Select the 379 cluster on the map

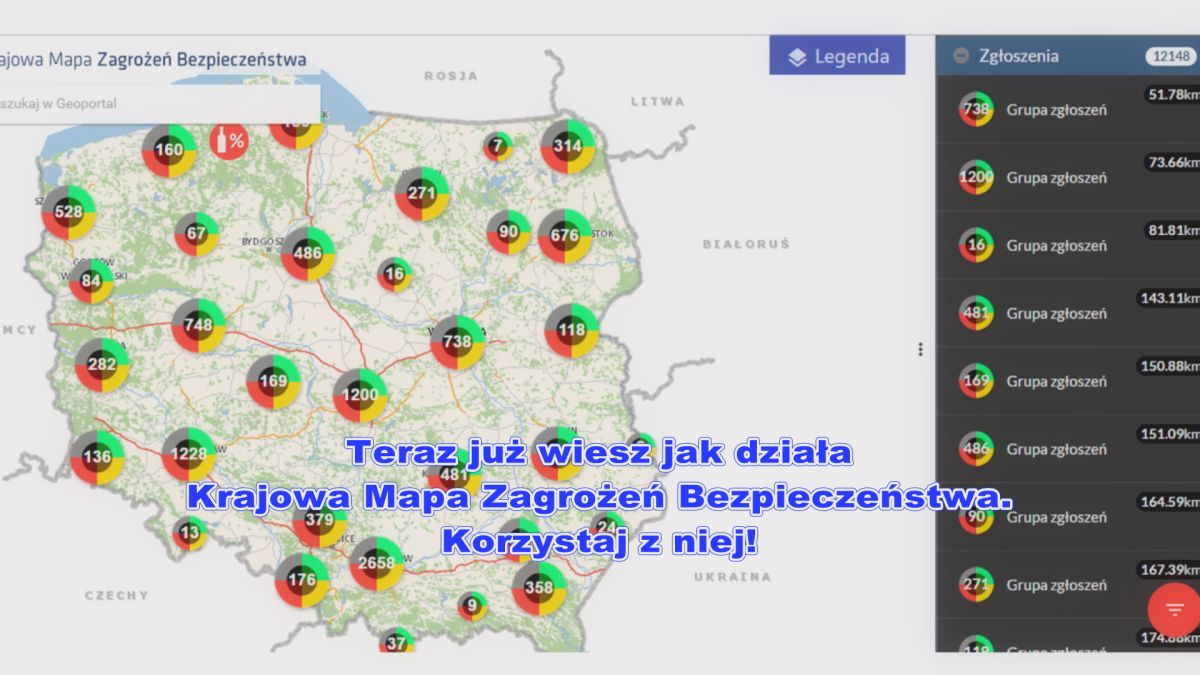tap(319, 520)
